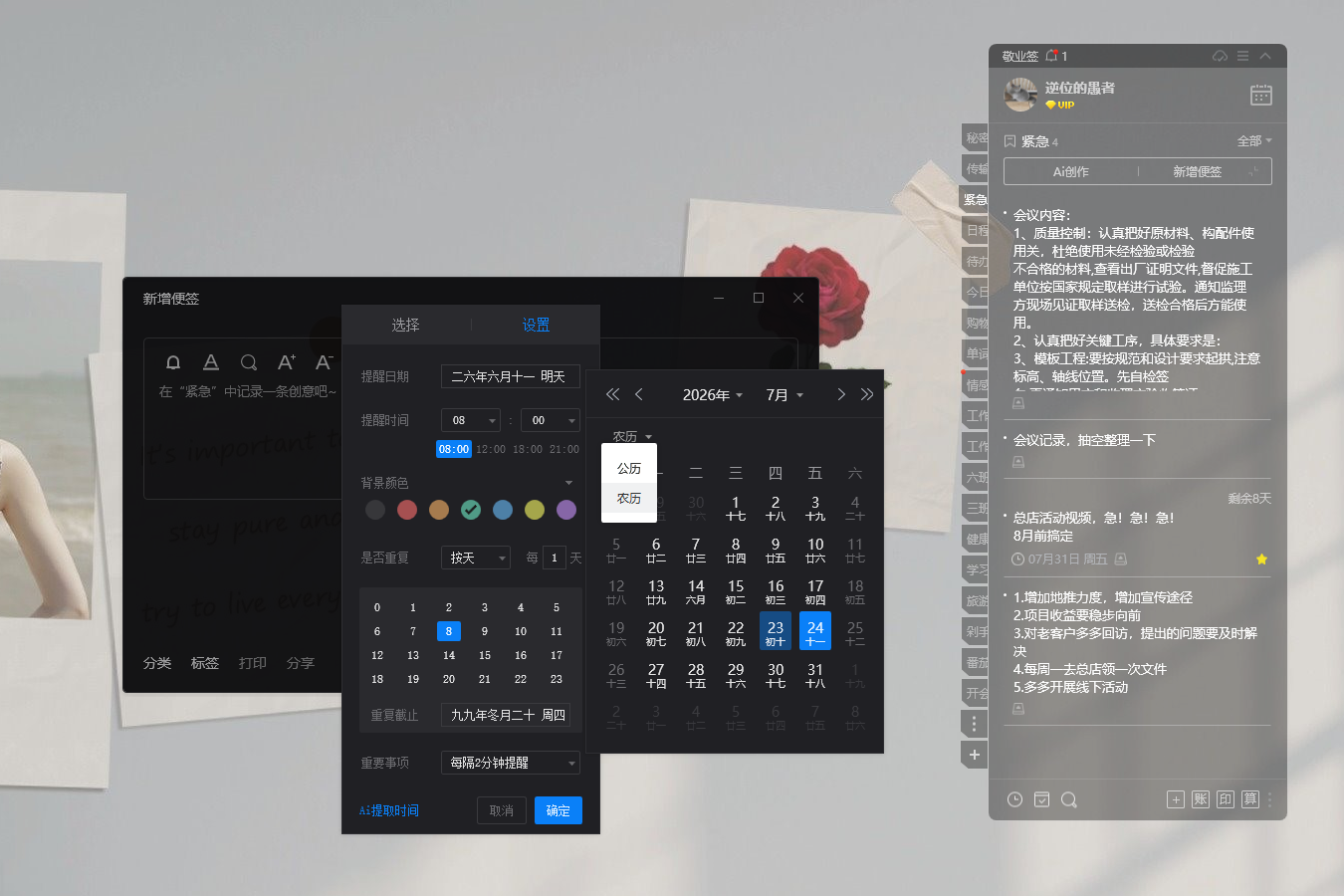Click the 重复截止 date field
The width and height of the screenshot is (1344, 896).
point(506,715)
